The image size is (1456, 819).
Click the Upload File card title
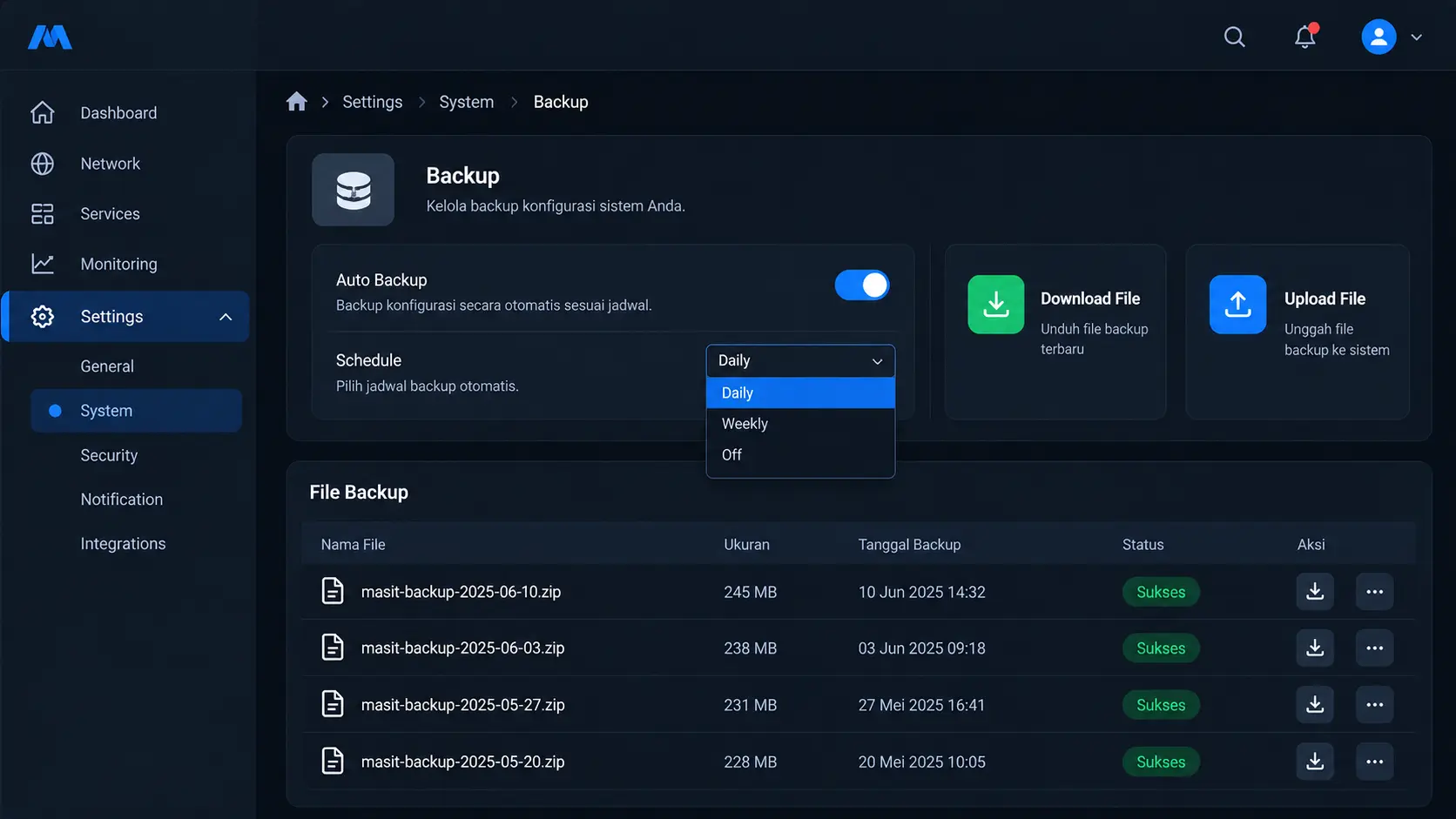(1325, 299)
